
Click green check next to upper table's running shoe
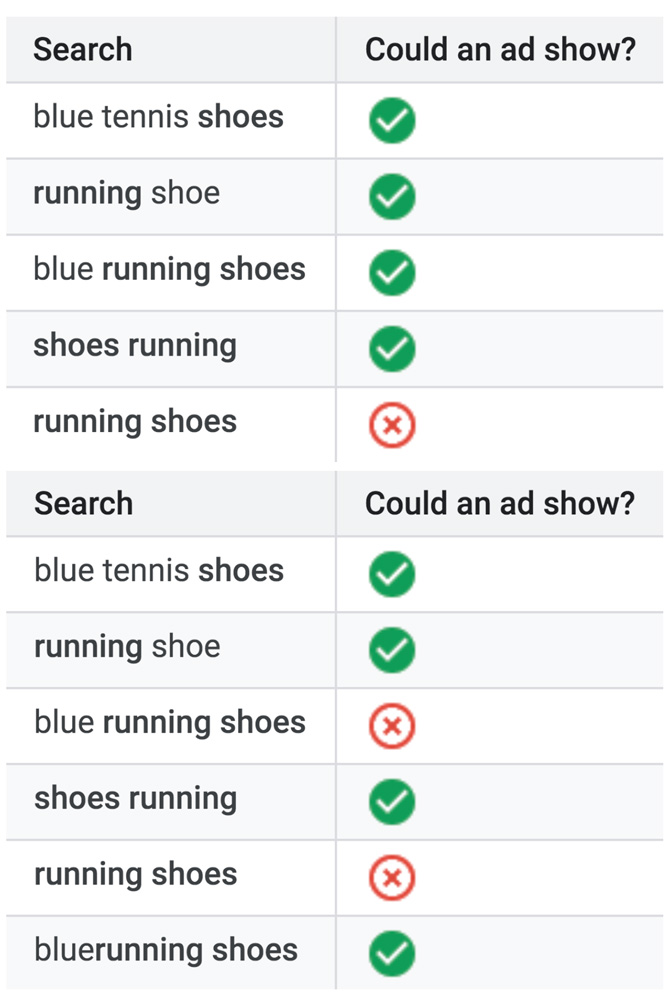pyautogui.click(x=392, y=197)
